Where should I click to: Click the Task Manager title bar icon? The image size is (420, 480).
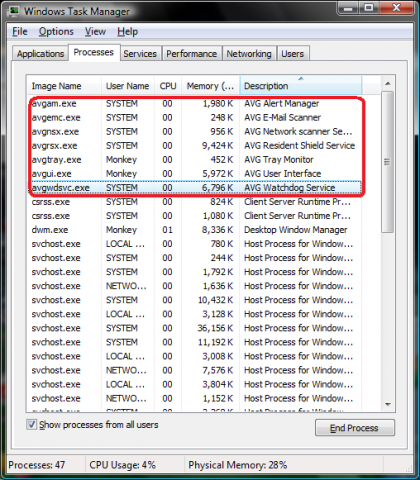coord(14,11)
